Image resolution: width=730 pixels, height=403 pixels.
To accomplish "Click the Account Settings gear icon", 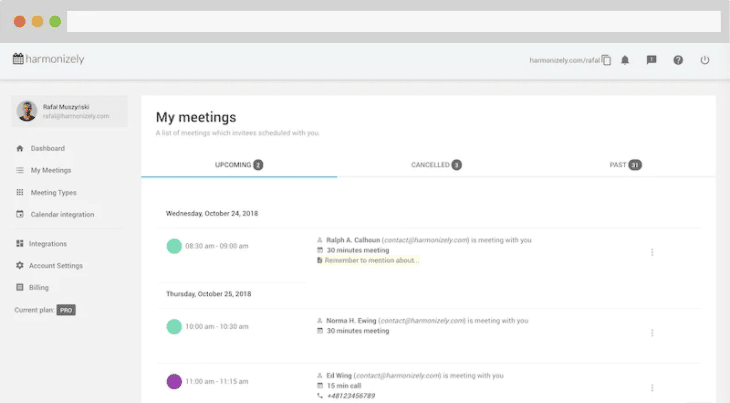I will pos(20,265).
